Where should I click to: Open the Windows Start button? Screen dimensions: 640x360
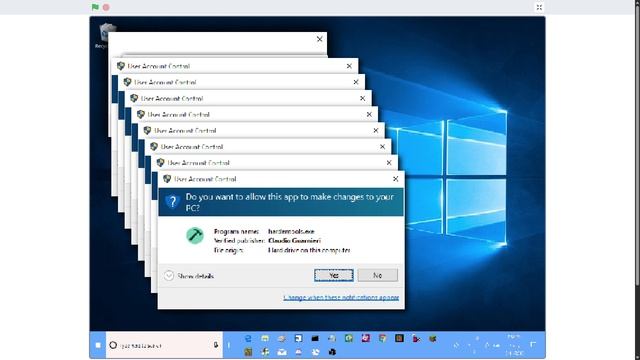coord(98,345)
